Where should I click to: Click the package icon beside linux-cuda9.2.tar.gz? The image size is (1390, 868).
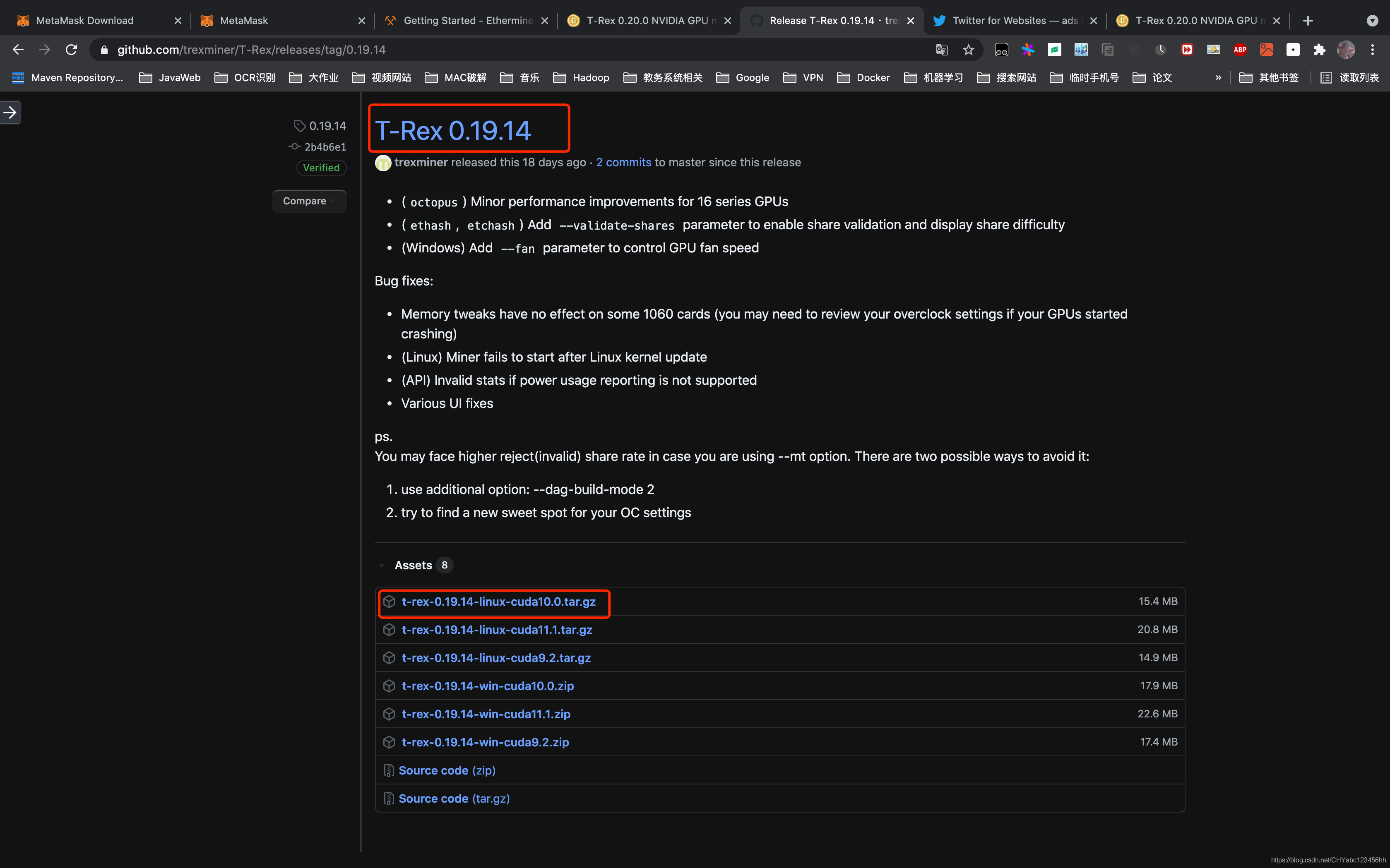click(389, 658)
